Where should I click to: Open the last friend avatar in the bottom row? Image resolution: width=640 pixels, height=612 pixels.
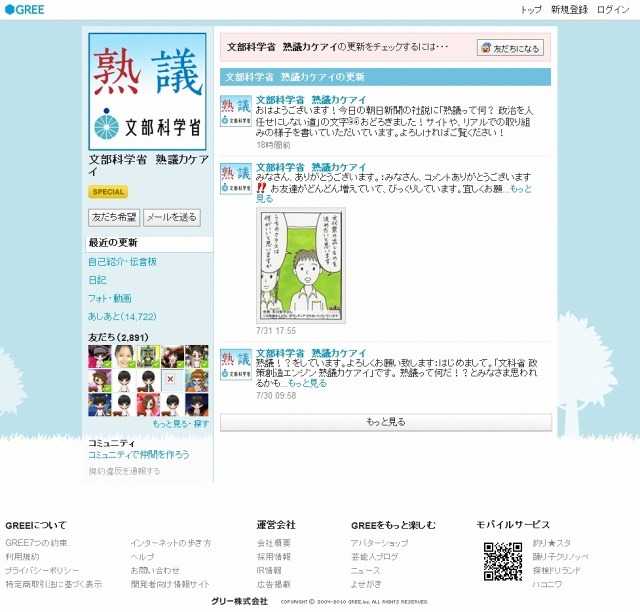(197, 405)
